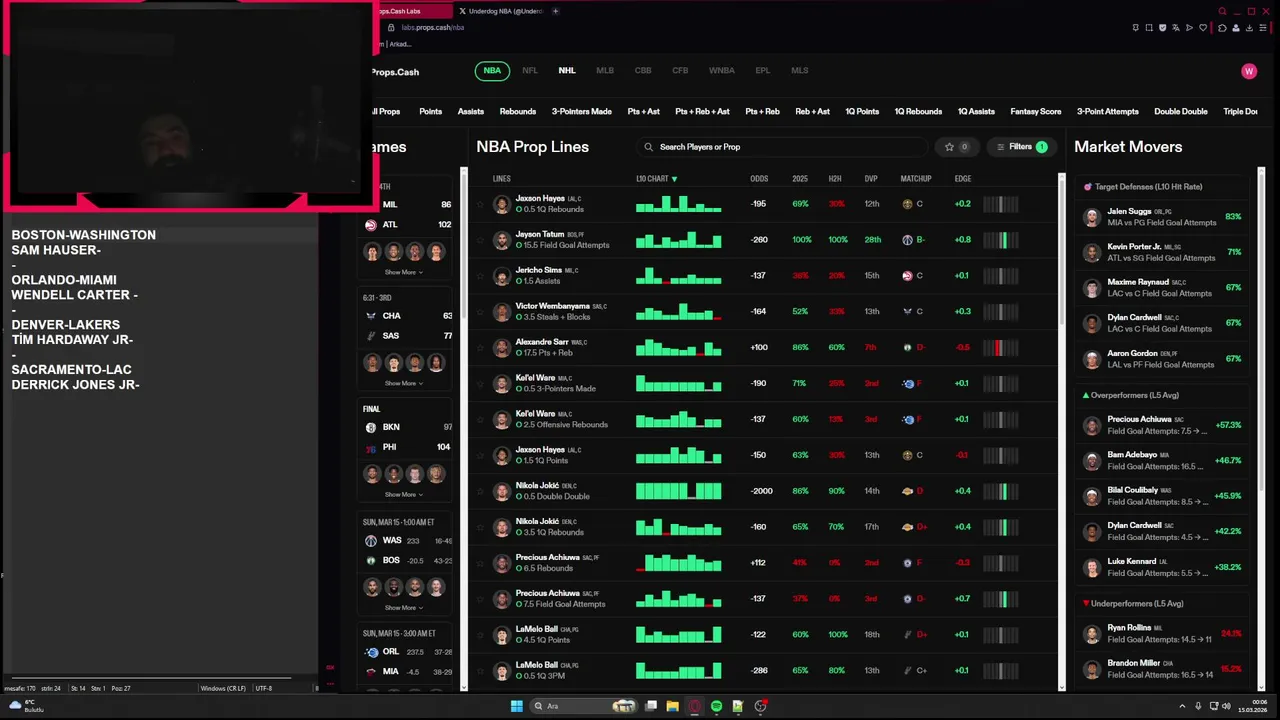The image size is (1280, 720).
Task: Favorite the Jericho Sims Assists prop
Action: tap(480, 276)
